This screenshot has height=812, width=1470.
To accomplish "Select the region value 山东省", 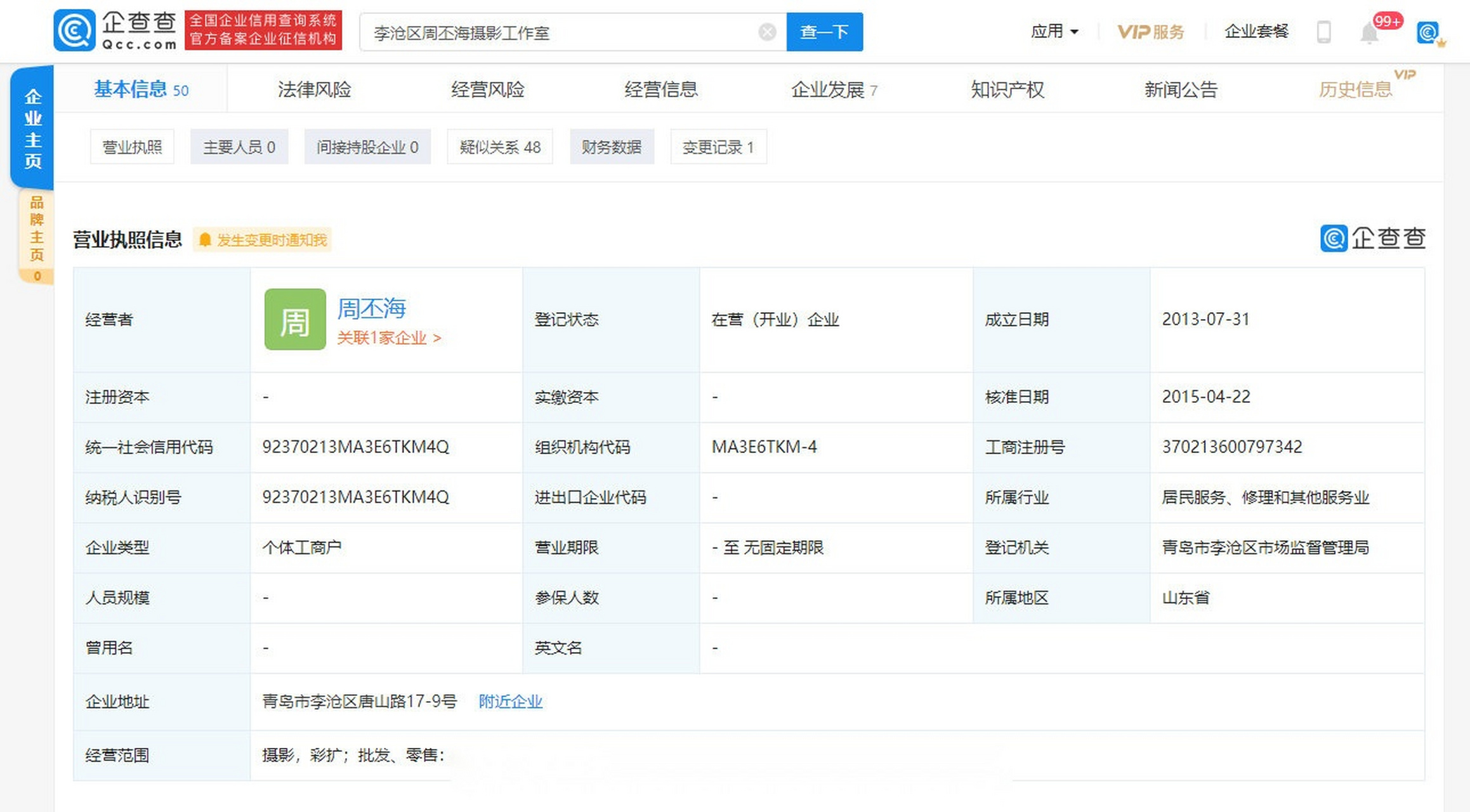I will [x=1185, y=598].
